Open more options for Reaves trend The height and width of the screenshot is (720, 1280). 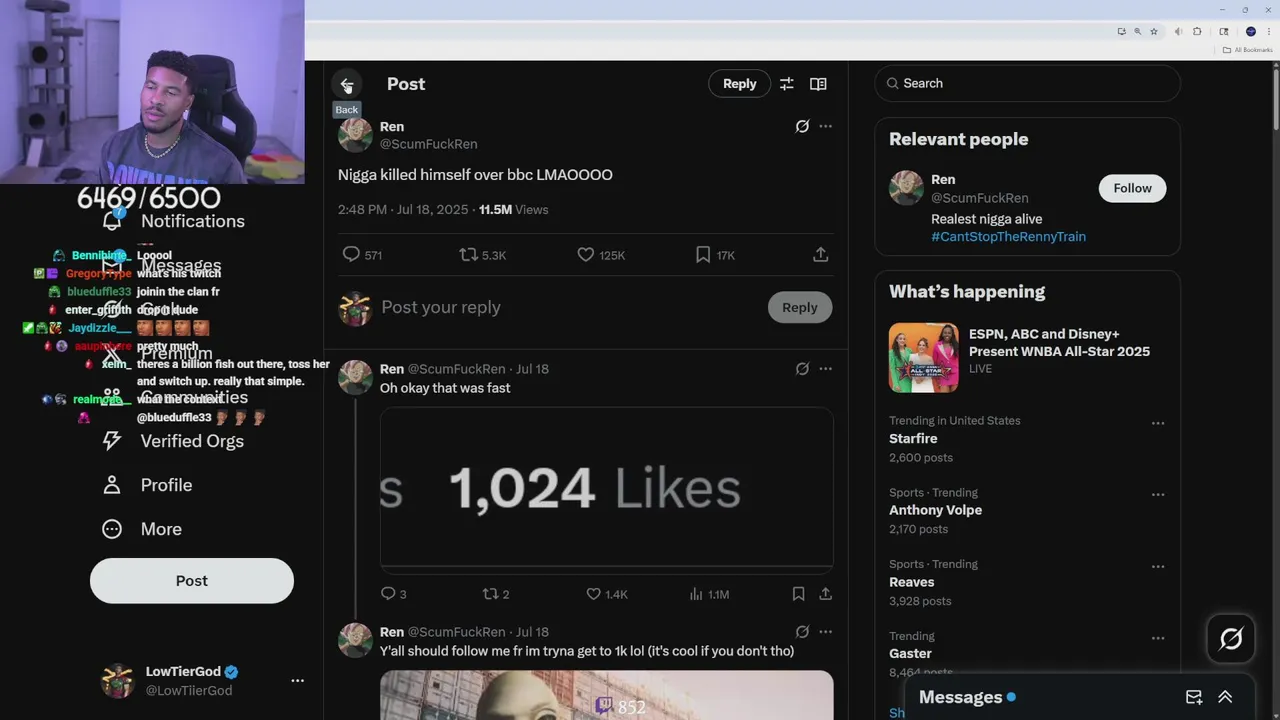point(1158,567)
